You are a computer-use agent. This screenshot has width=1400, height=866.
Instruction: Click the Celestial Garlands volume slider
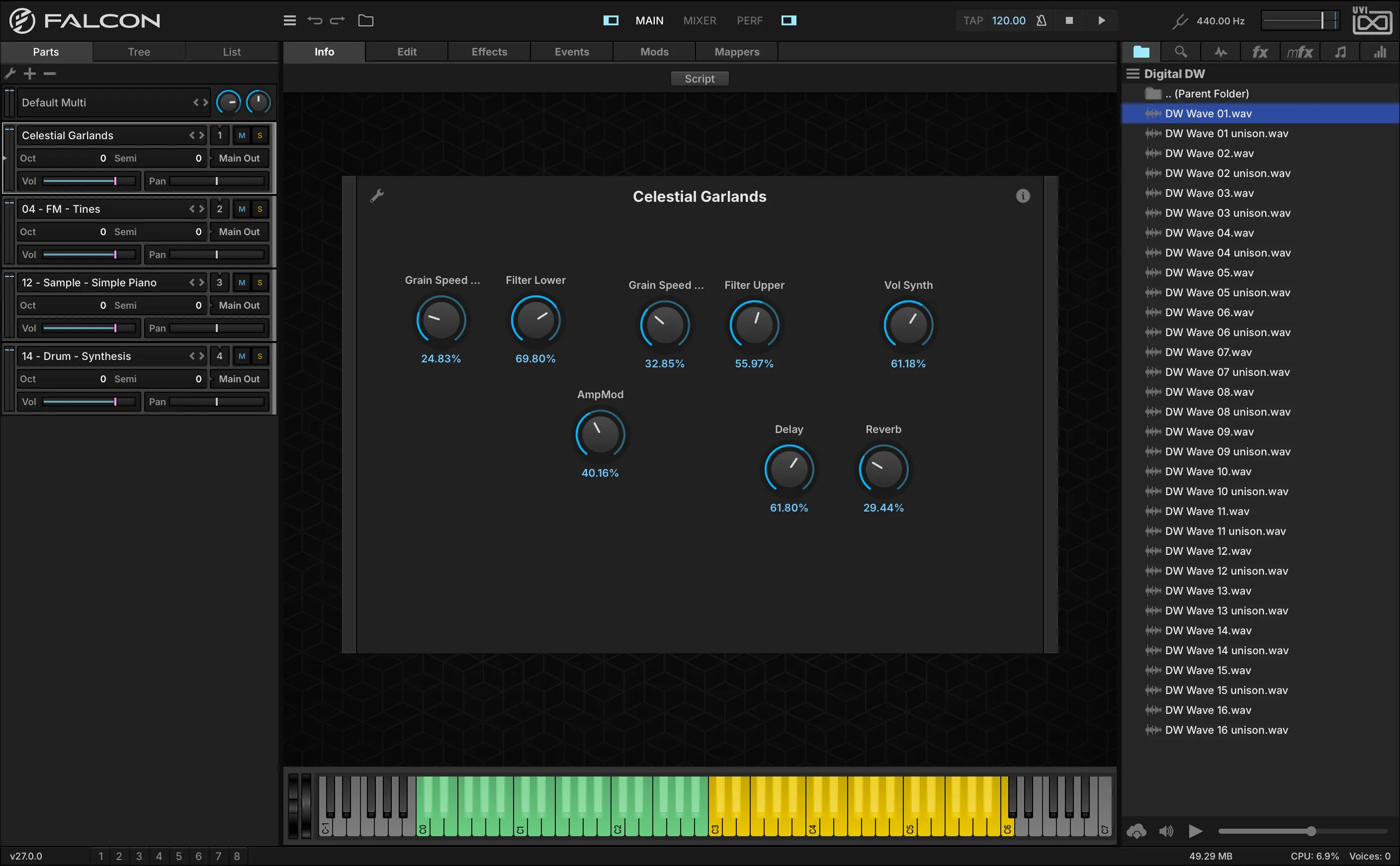90,181
